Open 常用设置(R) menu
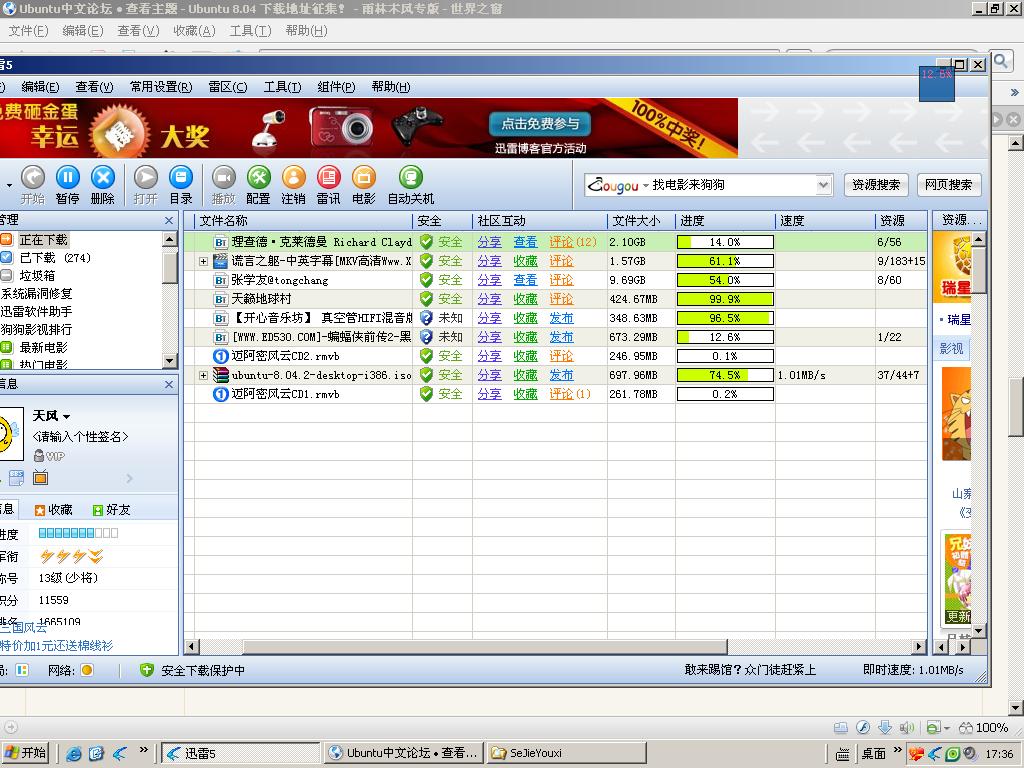1024x768 pixels. 161,87
